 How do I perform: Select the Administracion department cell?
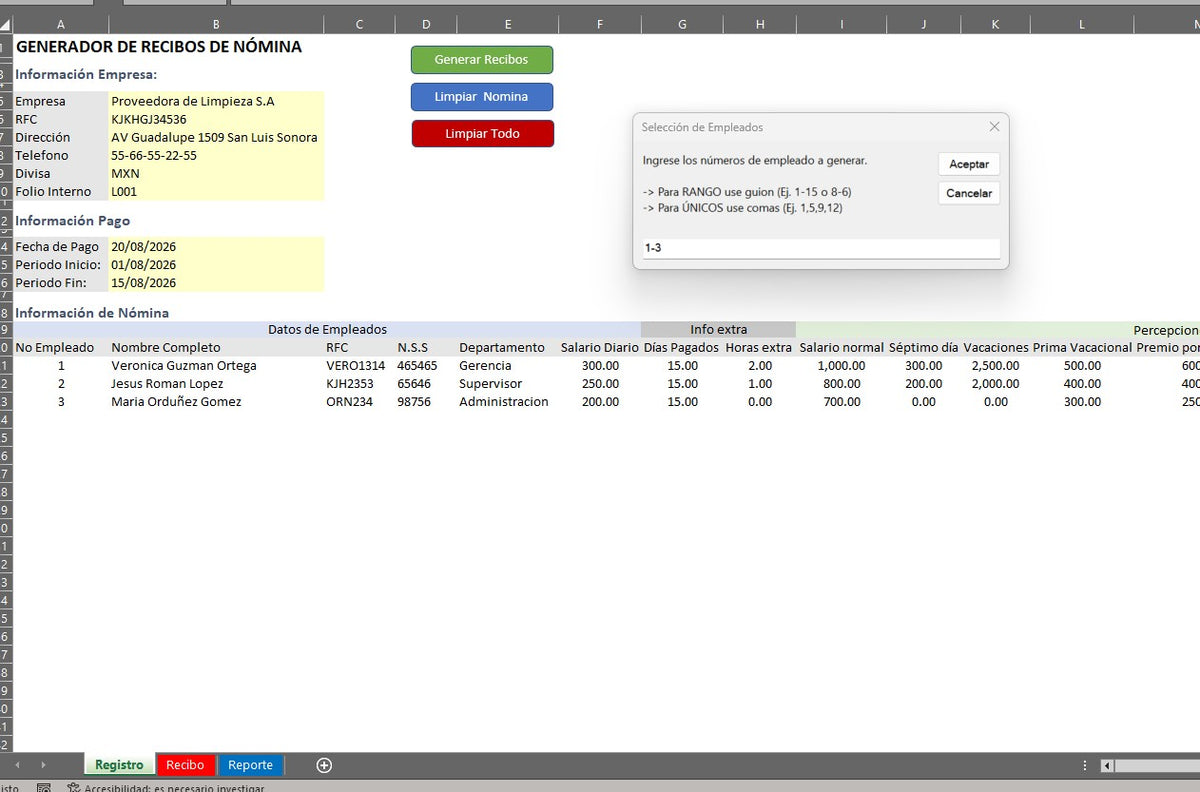click(508, 401)
